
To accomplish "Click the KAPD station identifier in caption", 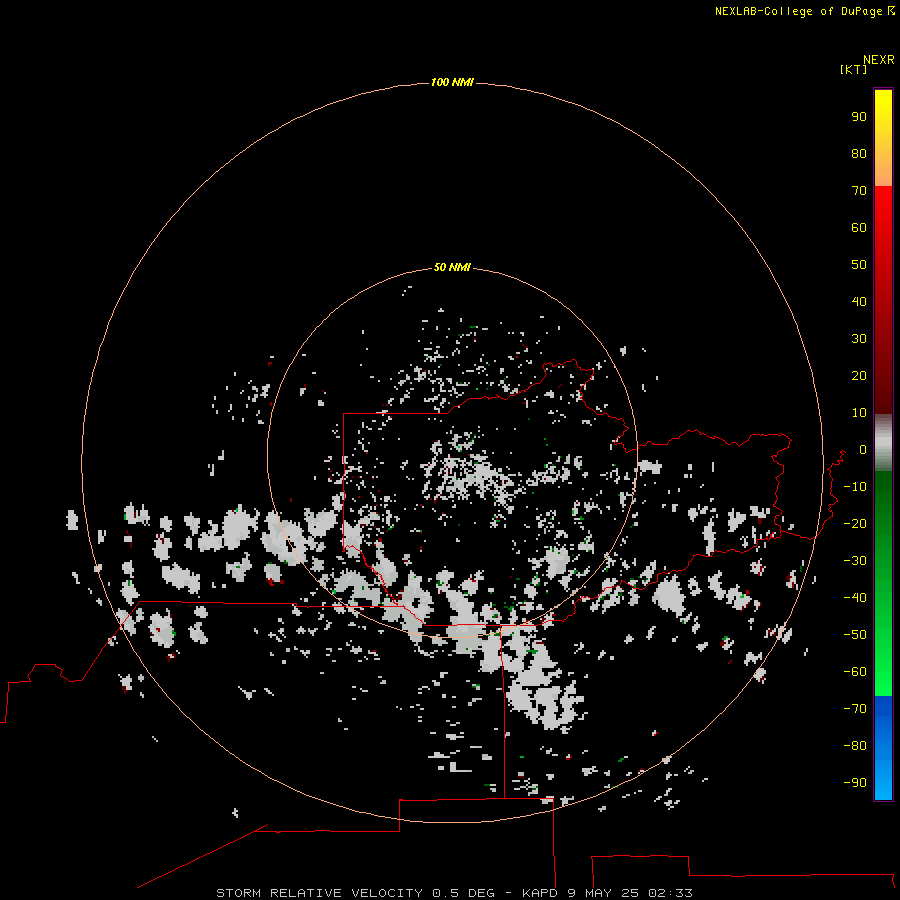I will [x=540, y=893].
